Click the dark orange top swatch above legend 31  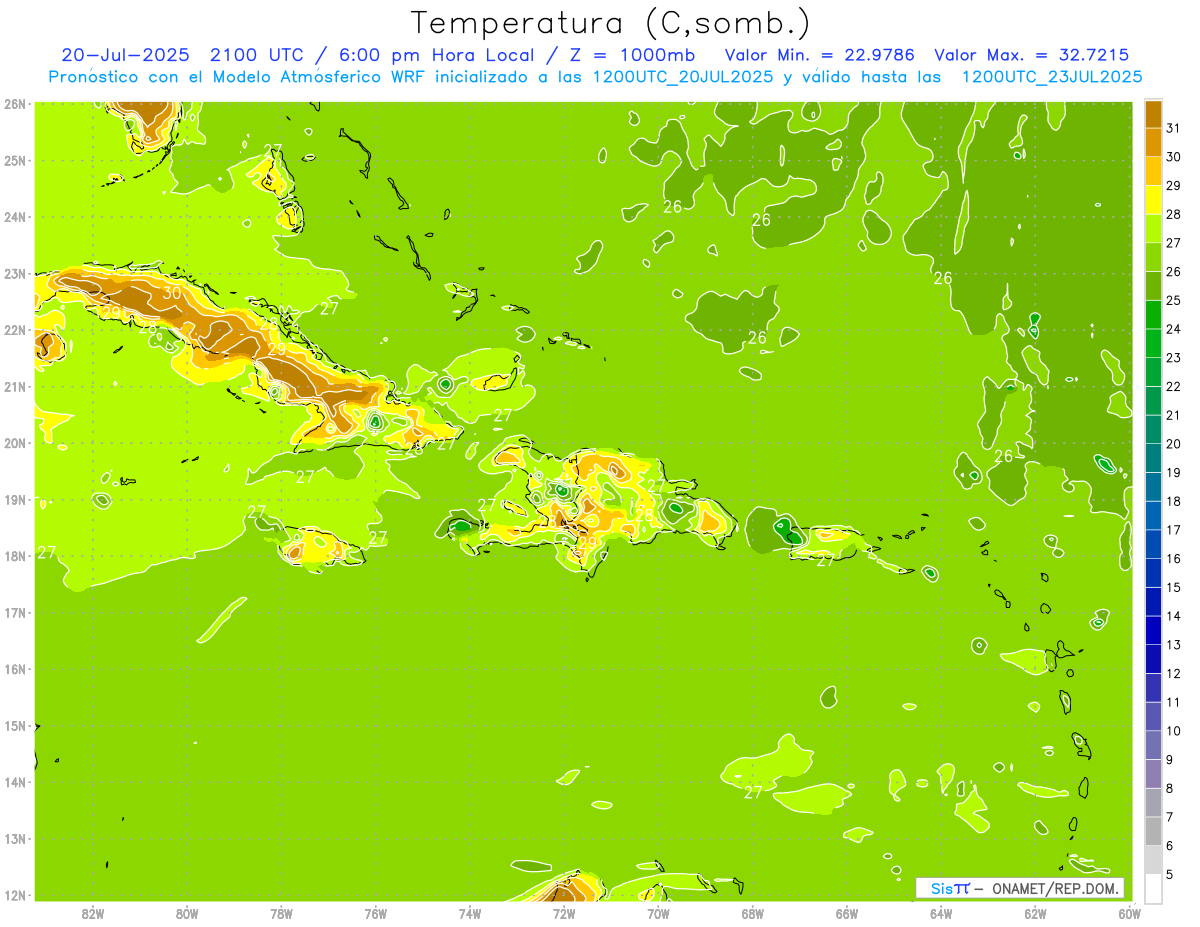point(1153,113)
